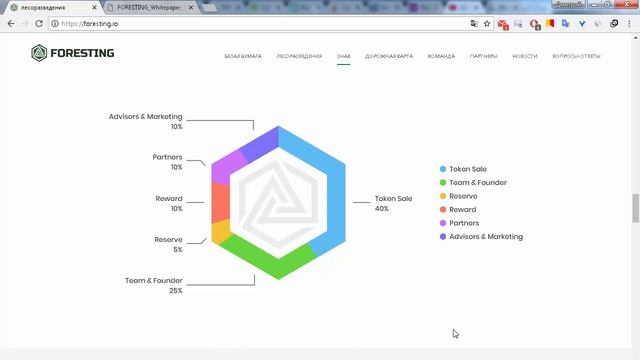This screenshot has width=640, height=360.
Task: Click the 'Advisors & Marketing 10%' chart label
Action: [x=146, y=121]
